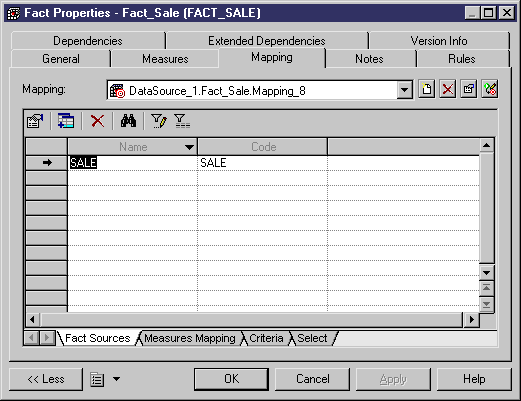This screenshot has width=521, height=401.
Task: Collapse the dialog with the << Less button
Action: 46,379
